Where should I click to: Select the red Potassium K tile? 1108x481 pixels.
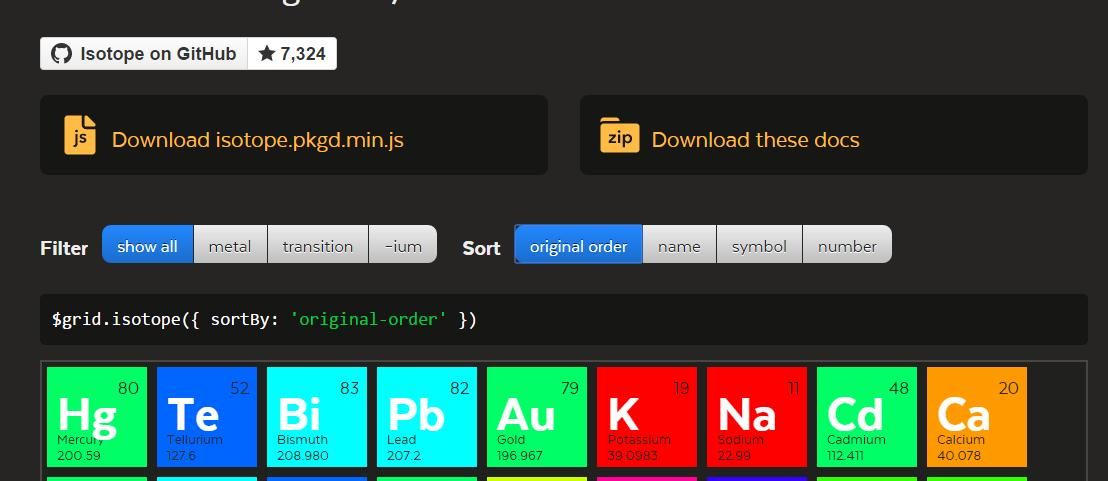coord(647,417)
